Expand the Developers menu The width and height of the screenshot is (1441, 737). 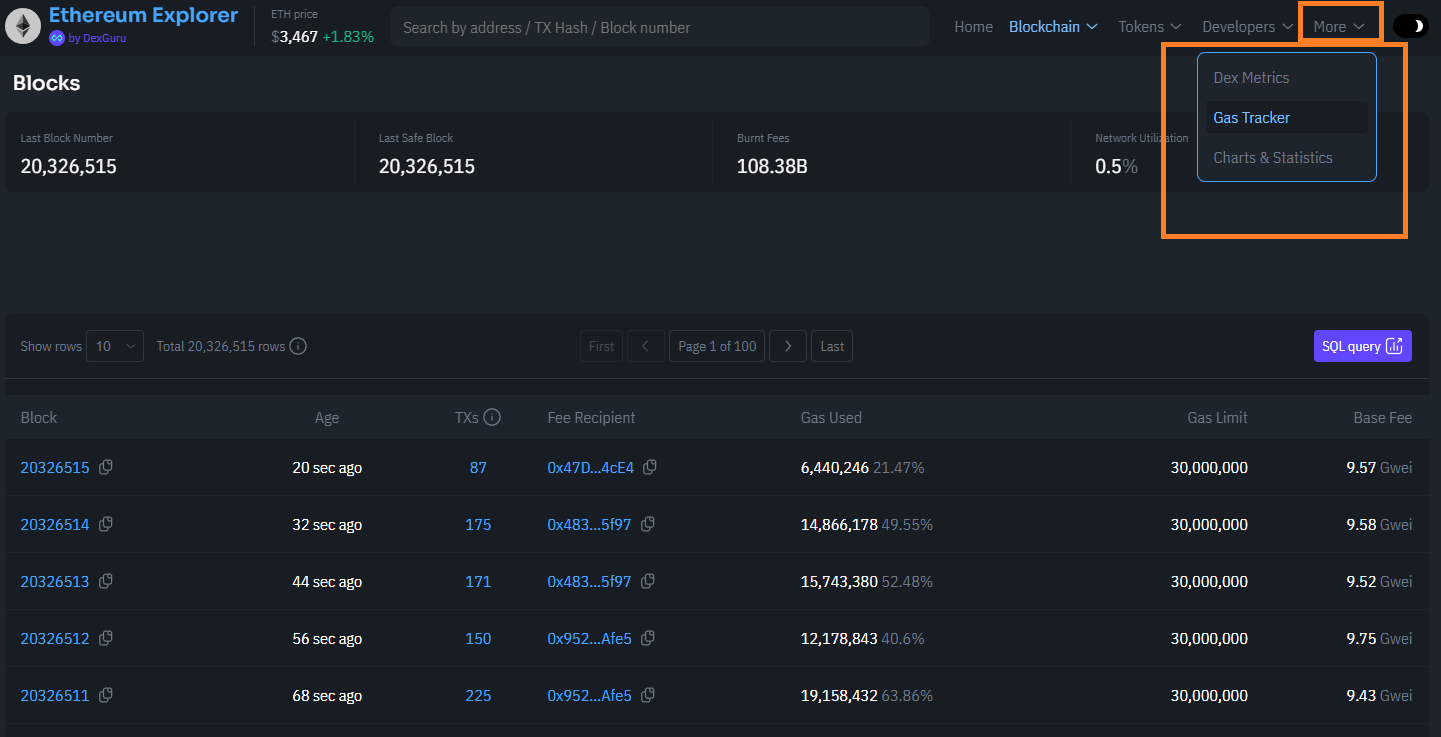[1247, 27]
